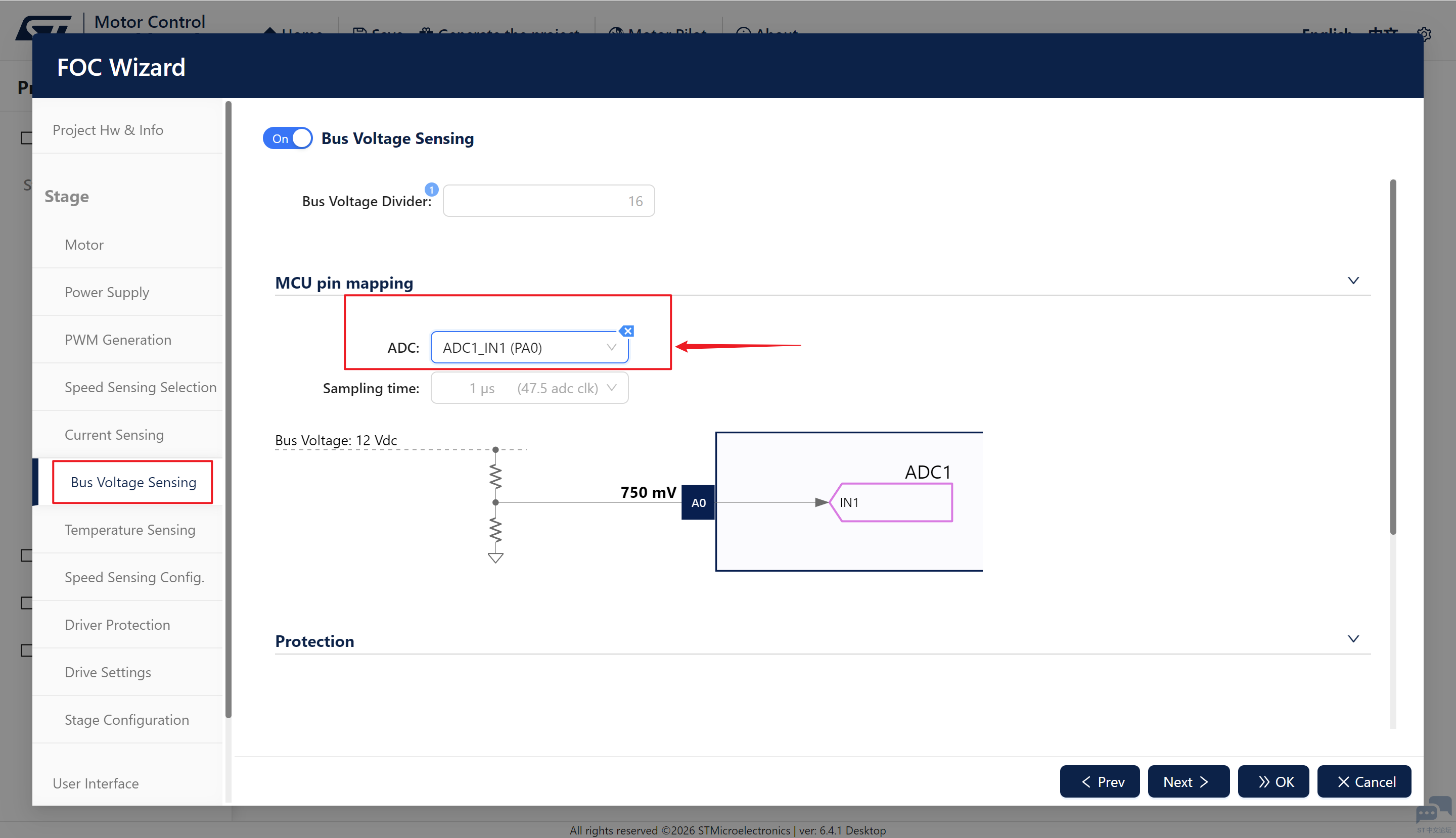Image resolution: width=1456 pixels, height=838 pixels.
Task: Click the Next button
Action: click(1188, 781)
